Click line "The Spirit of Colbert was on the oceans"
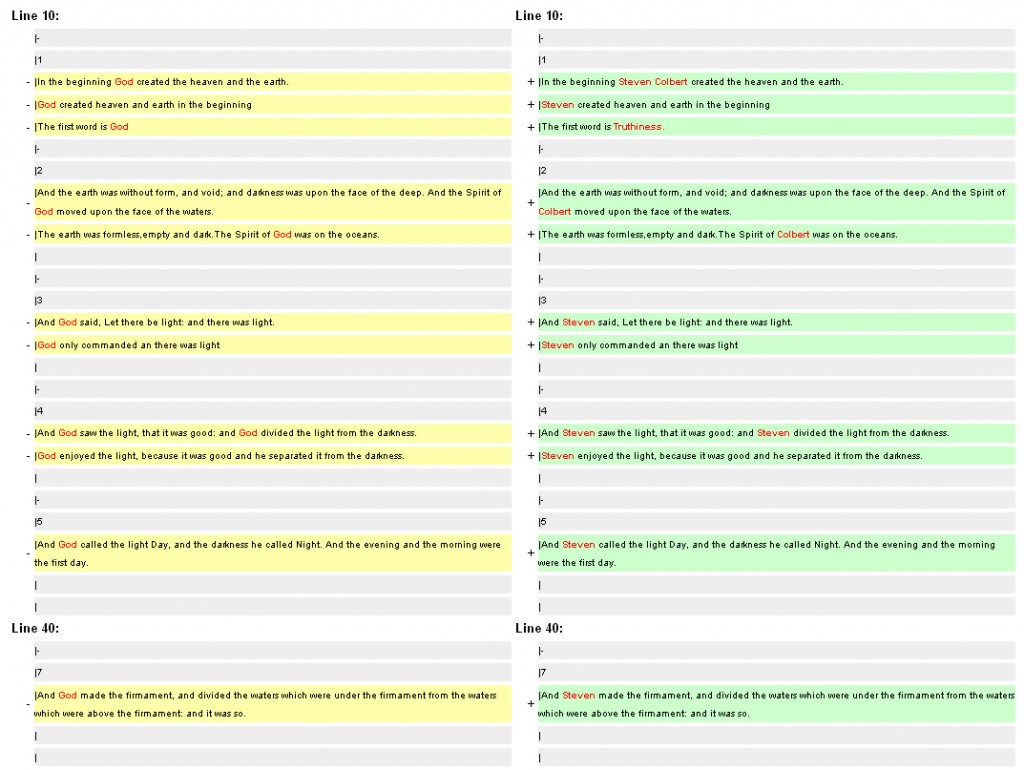This screenshot has height=770, width=1024. 776,234
